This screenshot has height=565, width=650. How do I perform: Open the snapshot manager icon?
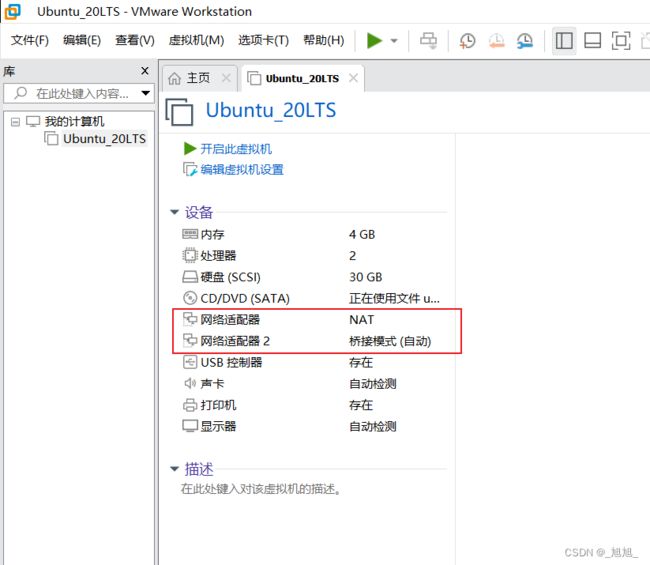point(525,41)
